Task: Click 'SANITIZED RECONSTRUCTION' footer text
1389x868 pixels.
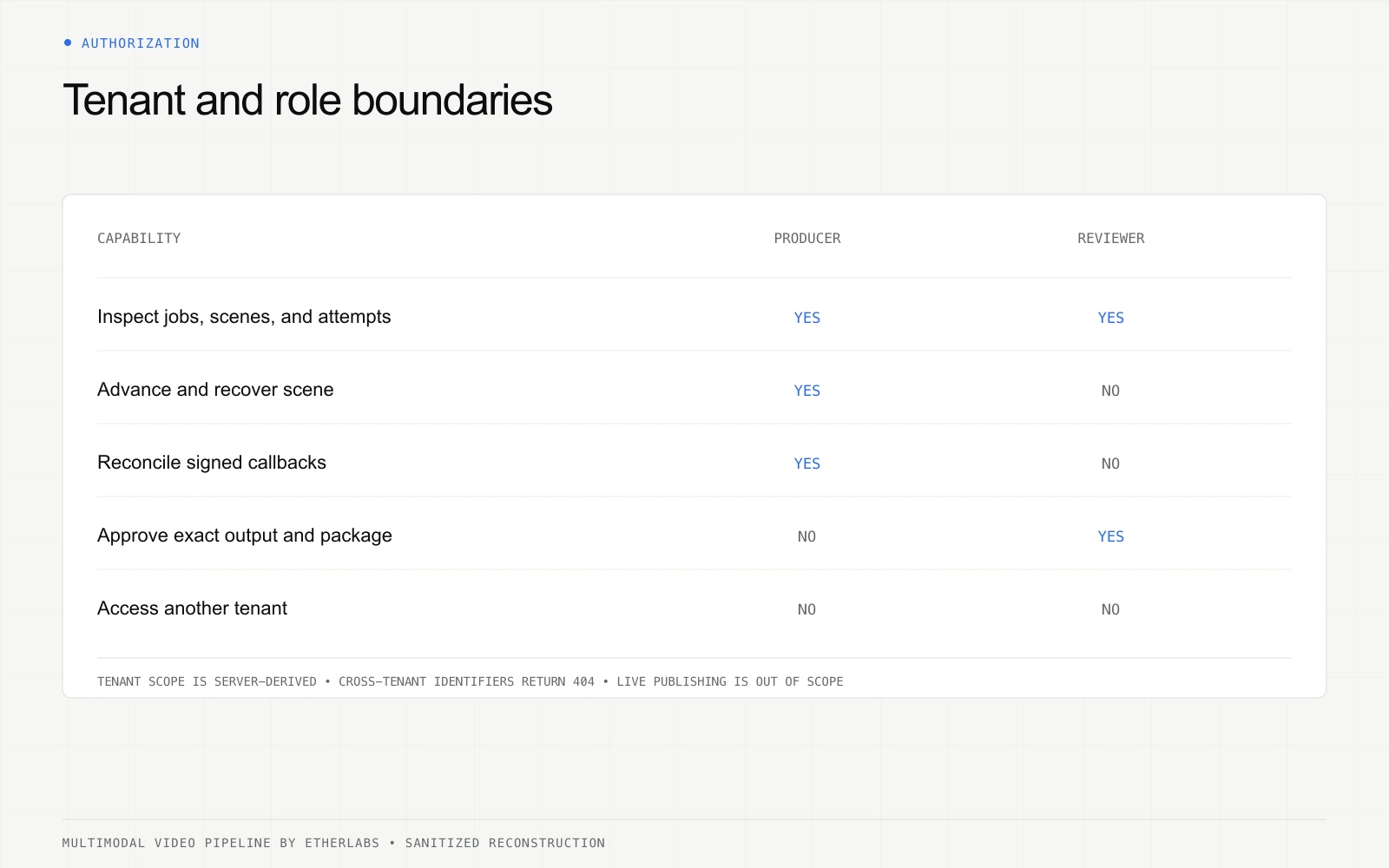Action: click(x=505, y=843)
